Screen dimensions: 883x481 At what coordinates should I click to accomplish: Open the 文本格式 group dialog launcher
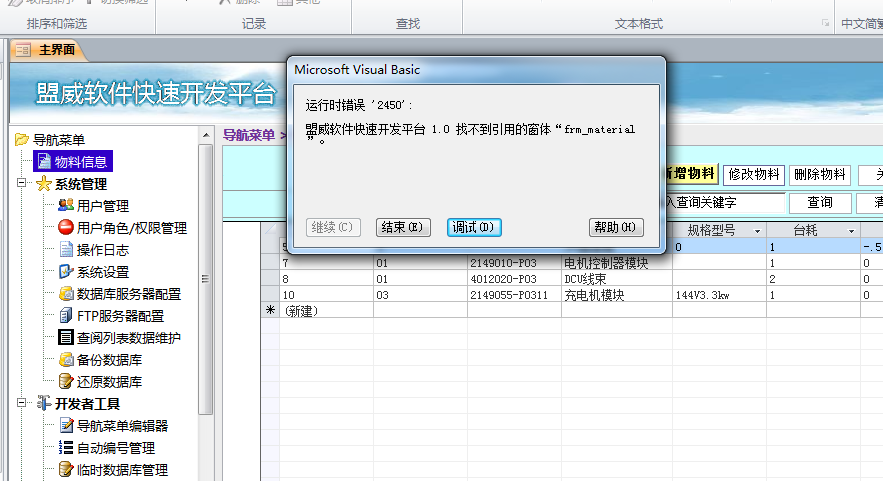[826, 23]
